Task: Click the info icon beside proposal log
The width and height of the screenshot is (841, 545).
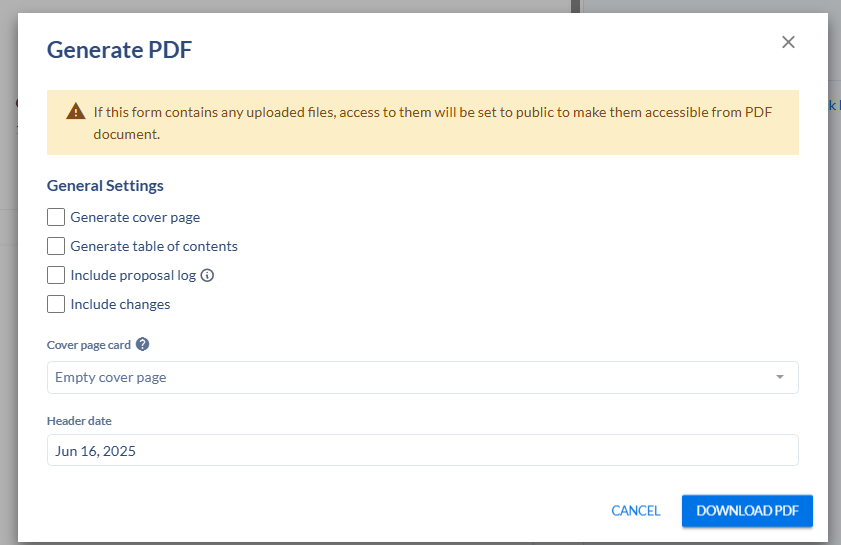Action: point(208,275)
